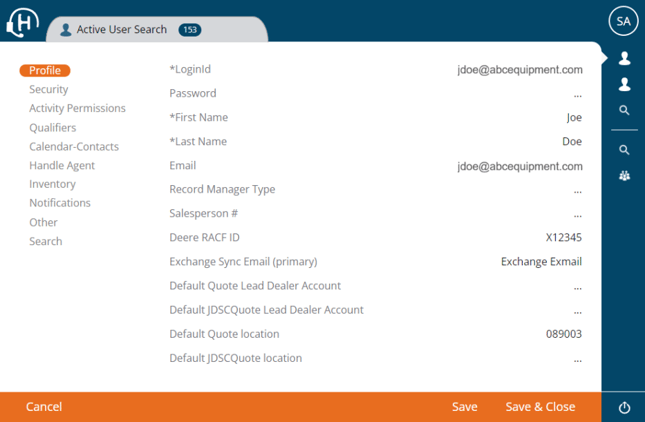This screenshot has height=422, width=645.
Task: Expand the Record Manager Type value
Action: coord(578,190)
